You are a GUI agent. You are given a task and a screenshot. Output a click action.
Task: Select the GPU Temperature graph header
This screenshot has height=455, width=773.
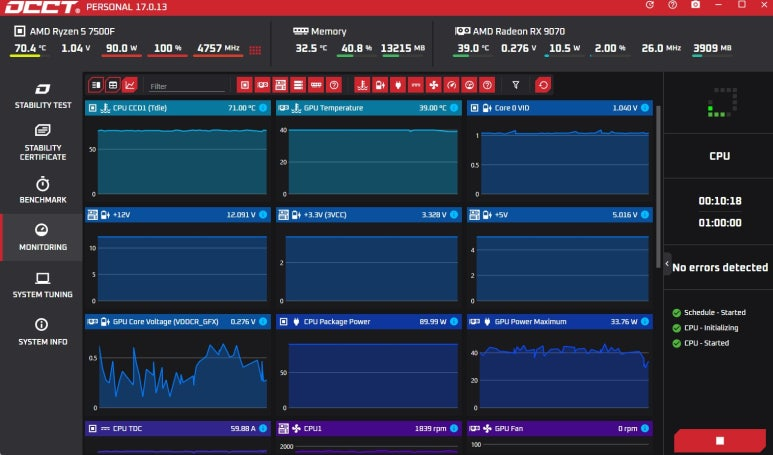(x=369, y=108)
